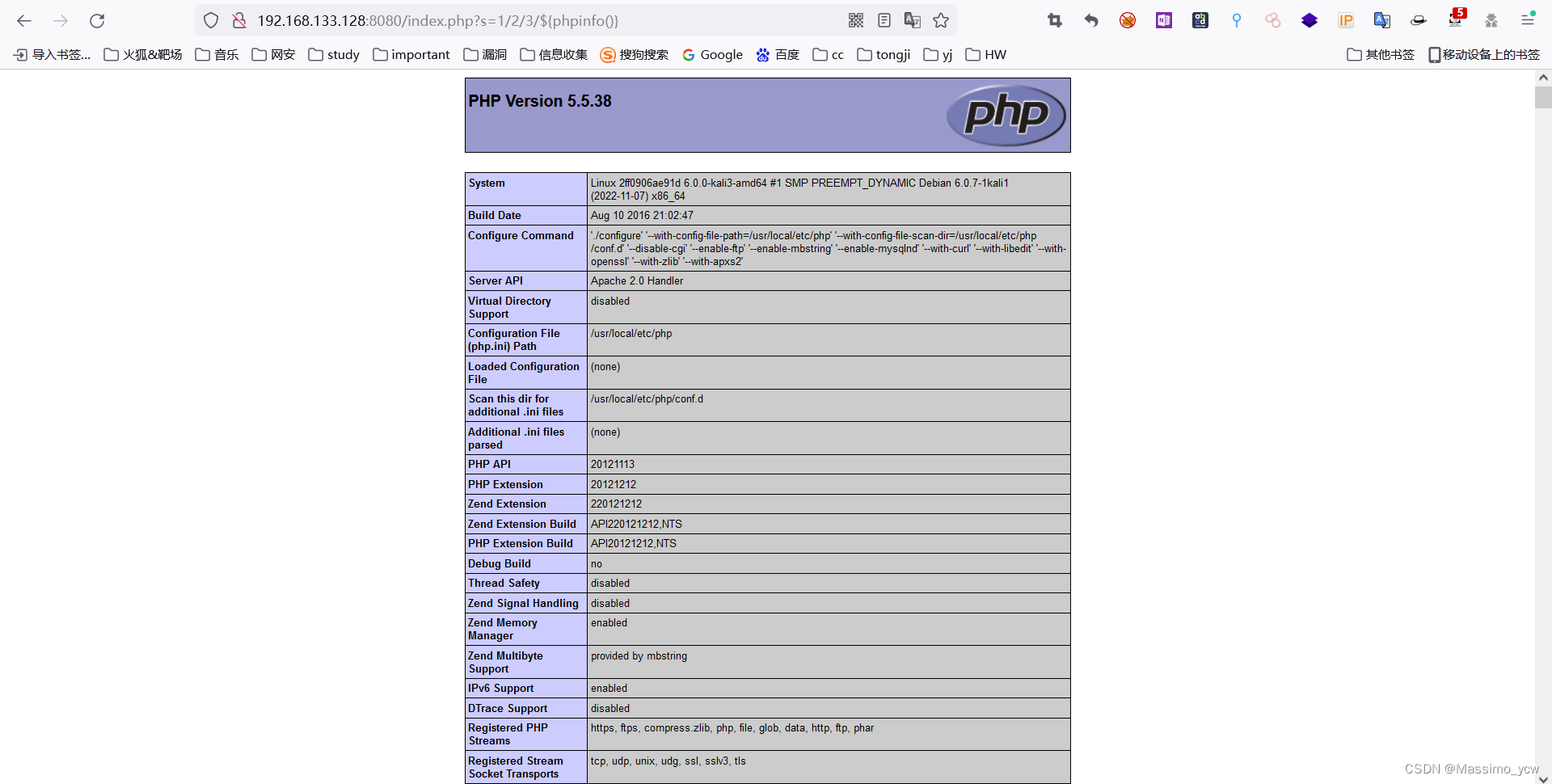Open the orange IP extension icon

point(1346,21)
